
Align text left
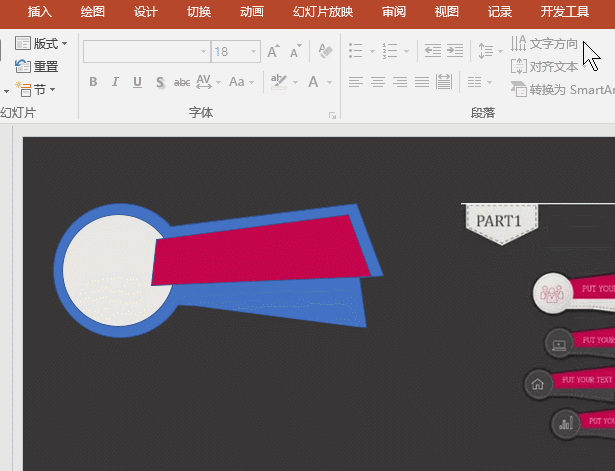point(356,82)
